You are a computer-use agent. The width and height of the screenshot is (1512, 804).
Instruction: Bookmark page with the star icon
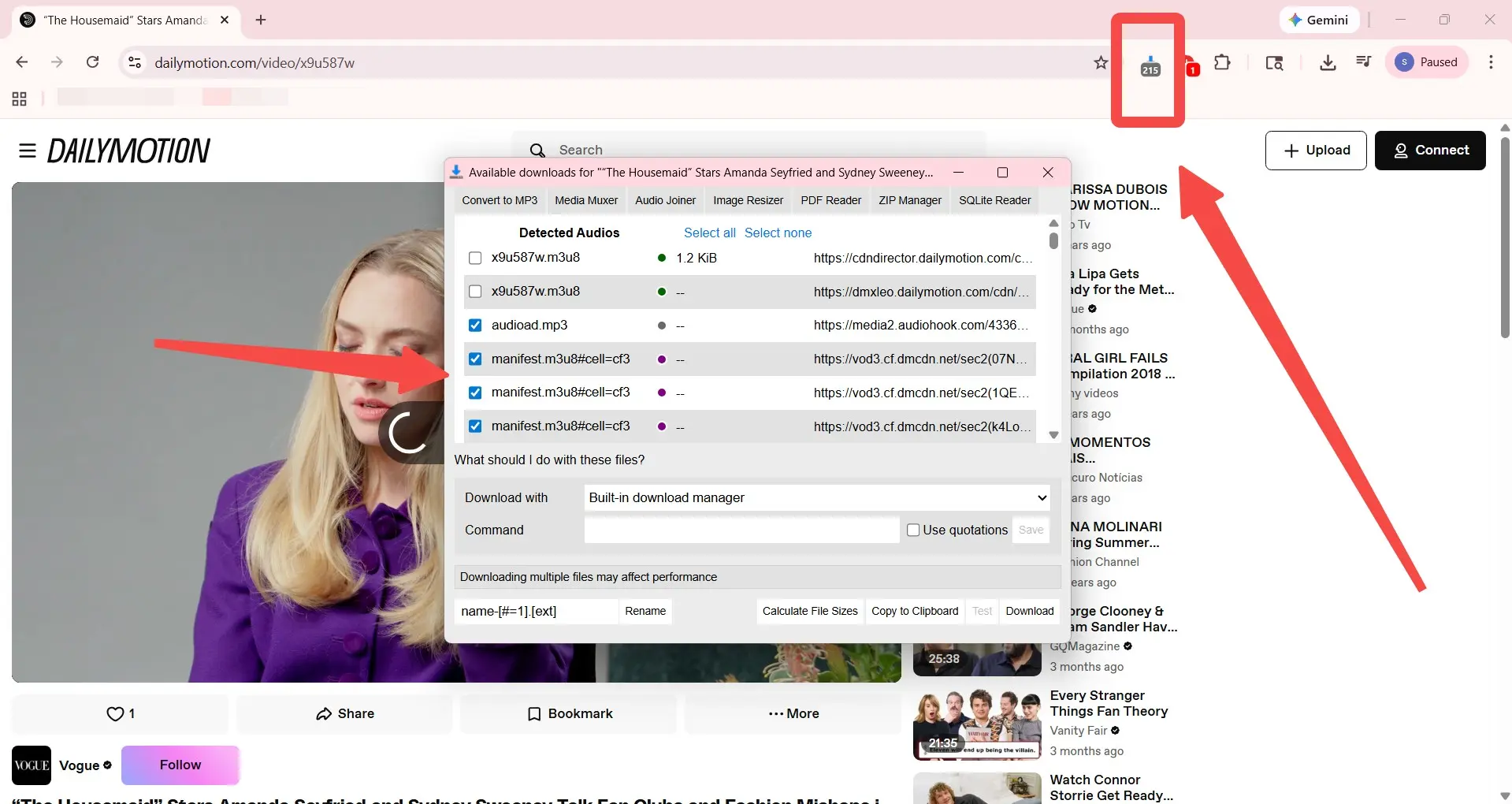pos(1101,62)
